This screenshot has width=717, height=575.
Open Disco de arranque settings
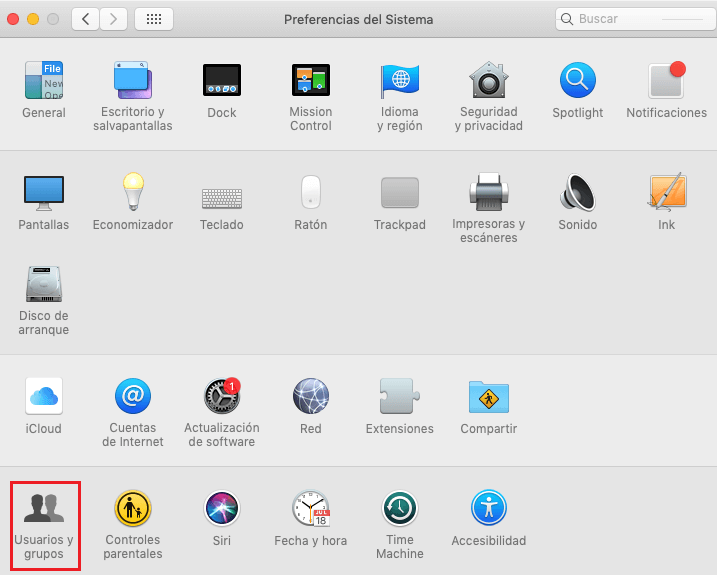[44, 285]
